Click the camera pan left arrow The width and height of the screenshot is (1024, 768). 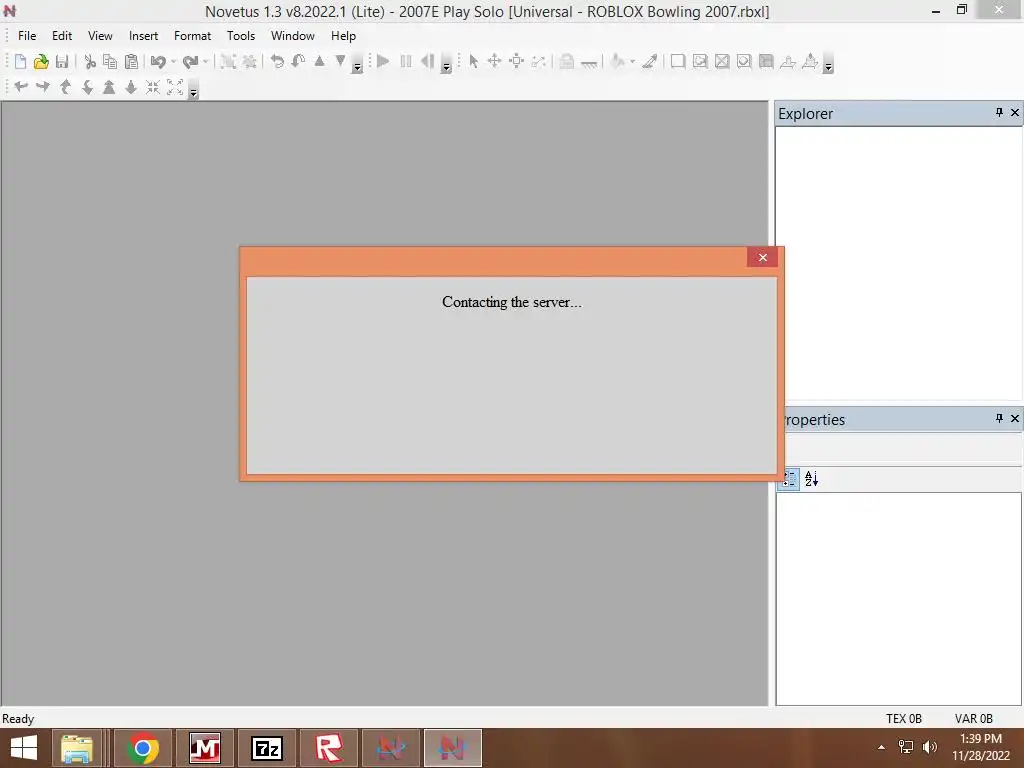coord(21,86)
